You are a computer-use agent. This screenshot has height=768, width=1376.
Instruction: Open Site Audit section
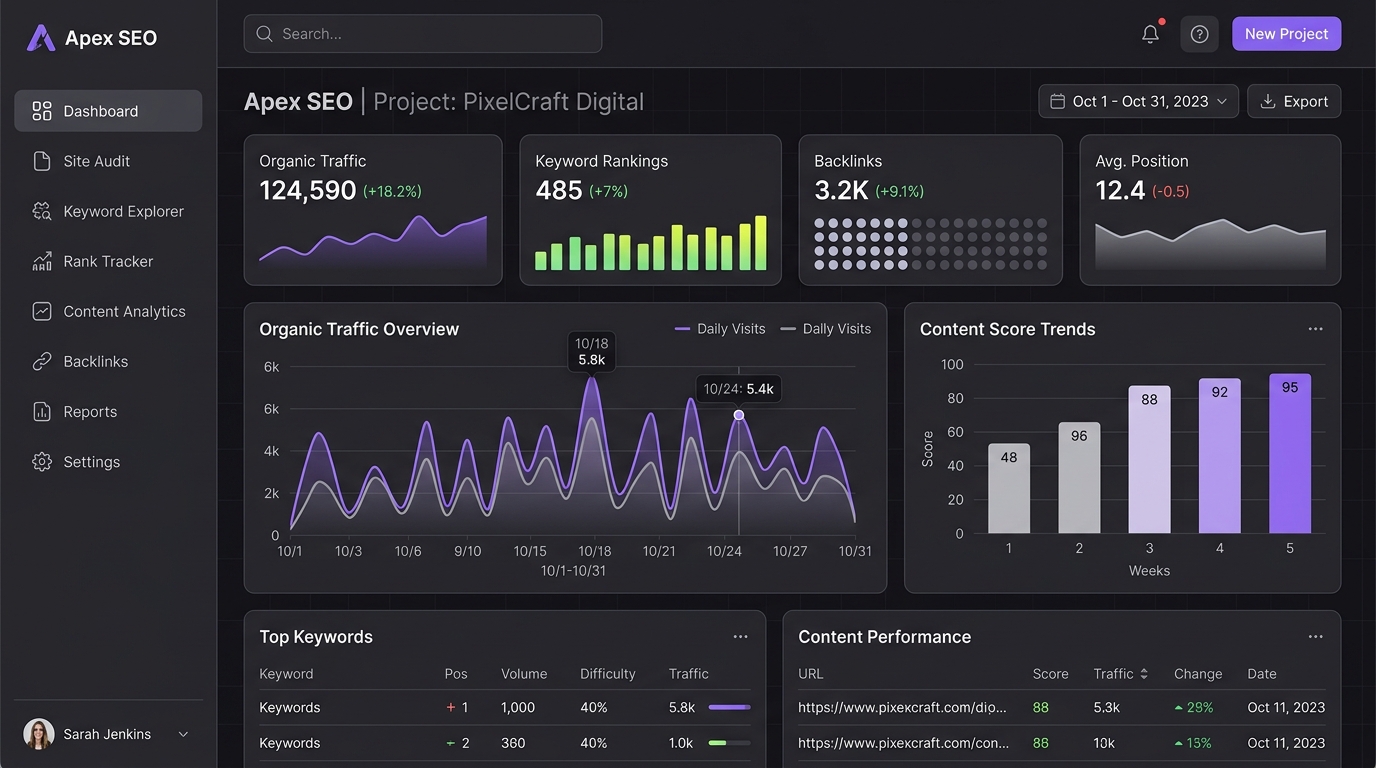tap(108, 161)
